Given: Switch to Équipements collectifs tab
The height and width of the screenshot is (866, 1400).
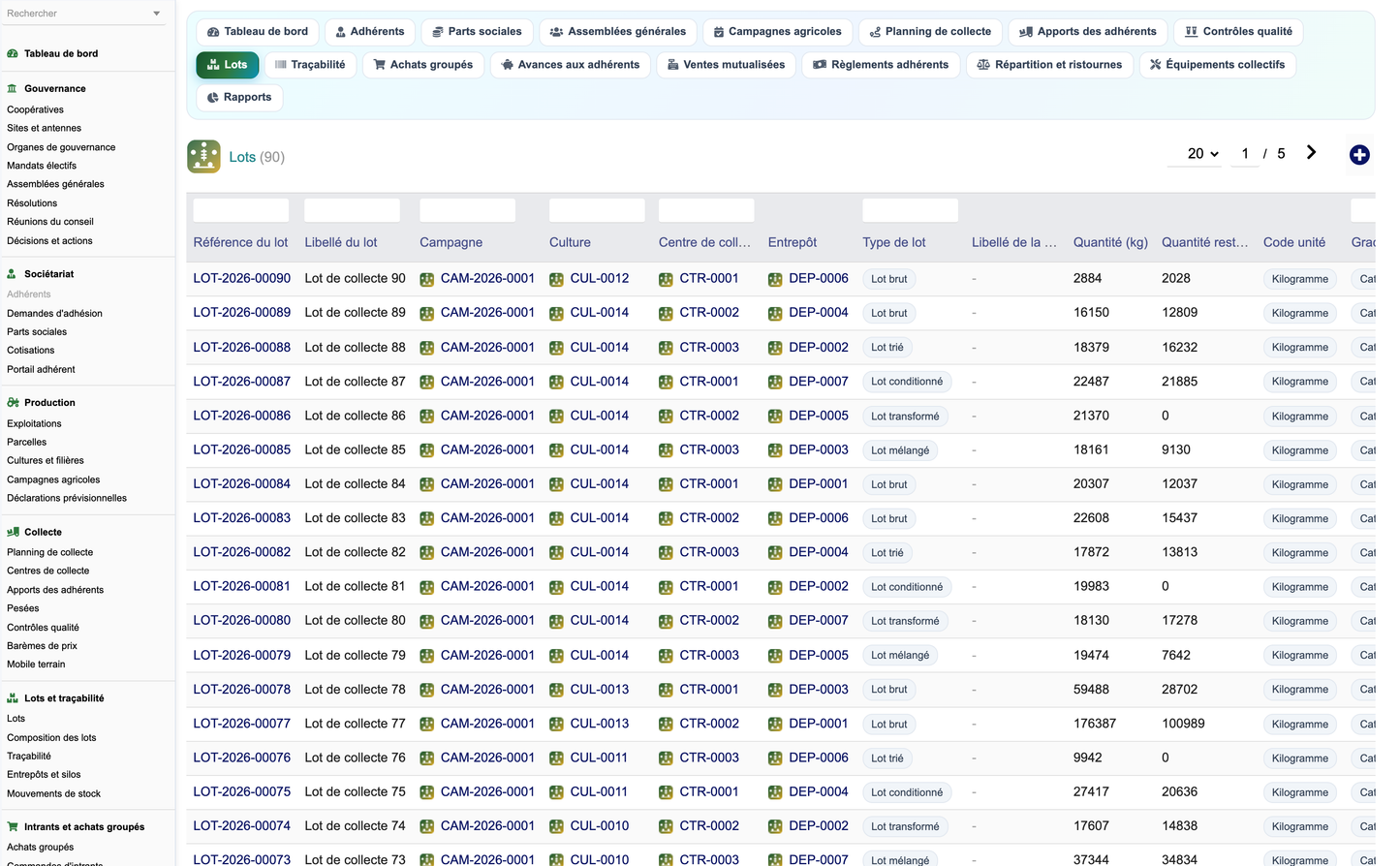Looking at the screenshot, I should click(x=1217, y=65).
